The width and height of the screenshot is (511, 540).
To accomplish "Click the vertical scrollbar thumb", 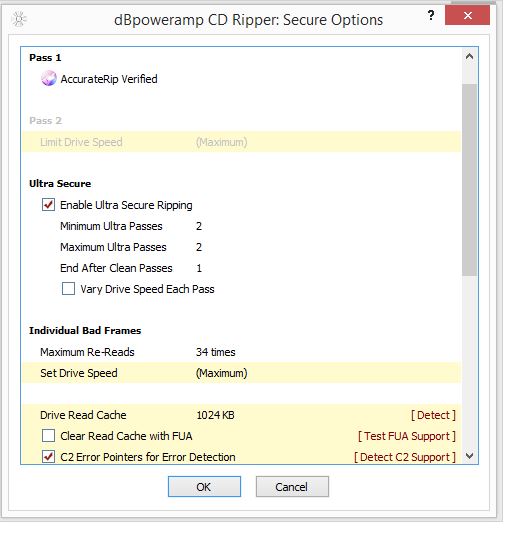I will click(469, 180).
